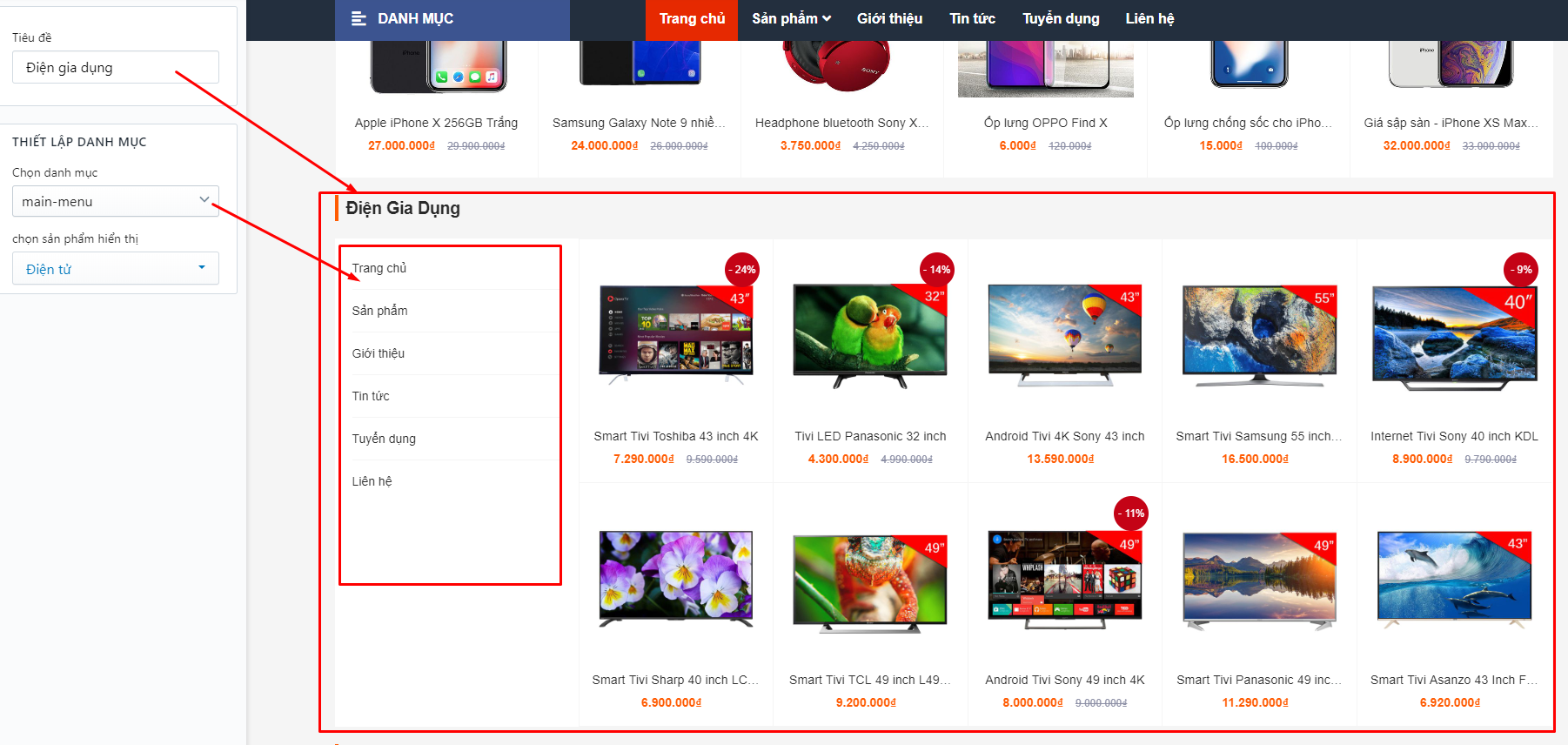
Task: Click the DANH MỤC hamburger menu icon
Action: tap(358, 19)
